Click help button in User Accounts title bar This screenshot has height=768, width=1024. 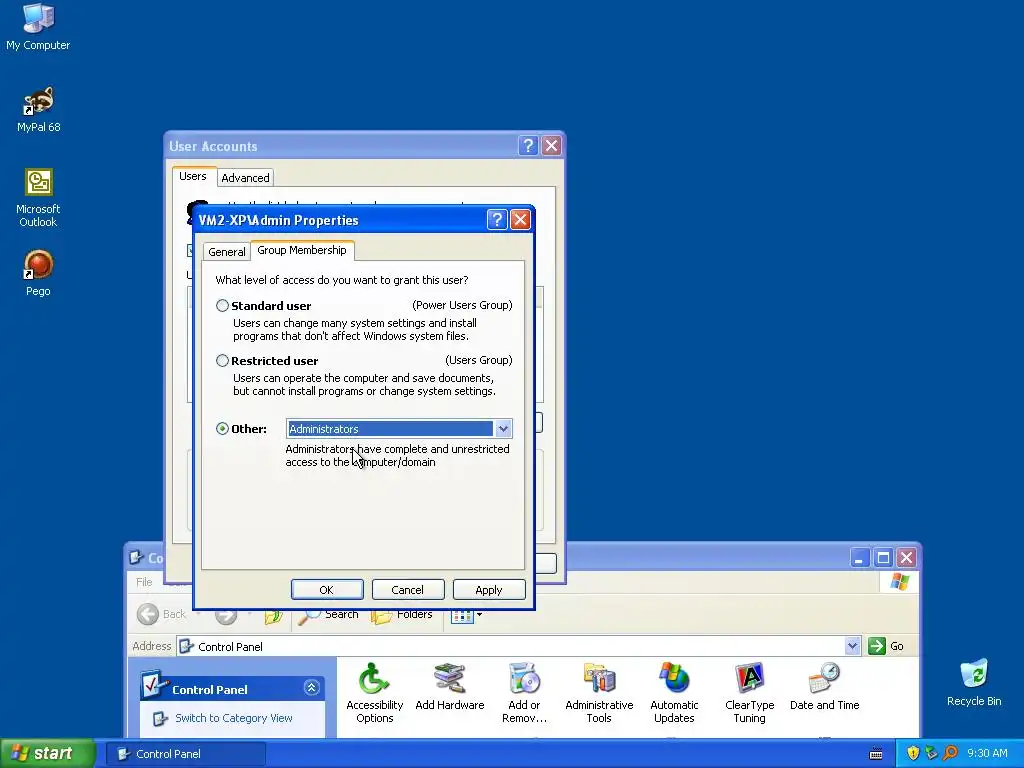click(528, 146)
